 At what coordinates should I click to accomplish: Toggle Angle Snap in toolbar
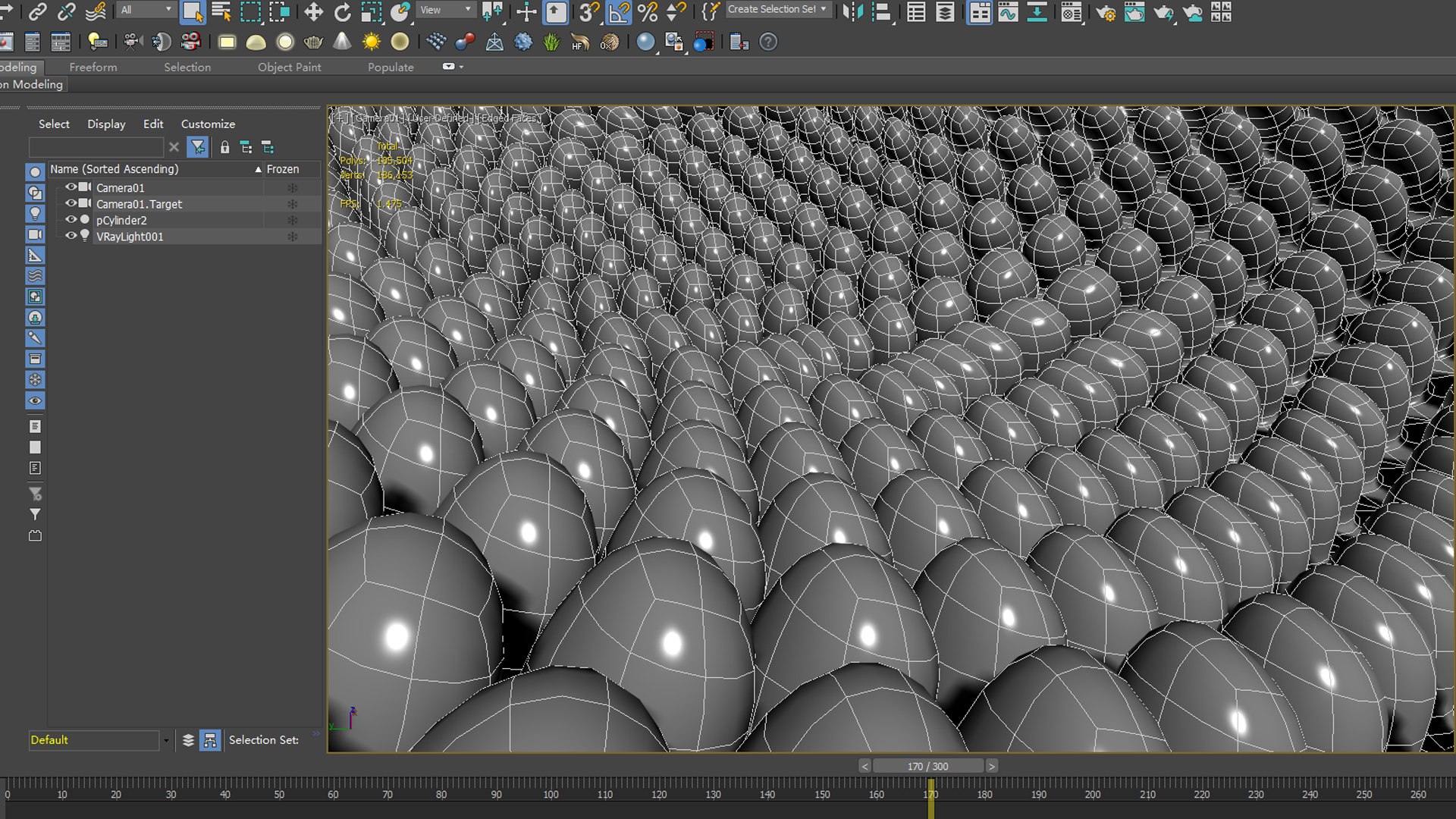[x=619, y=11]
